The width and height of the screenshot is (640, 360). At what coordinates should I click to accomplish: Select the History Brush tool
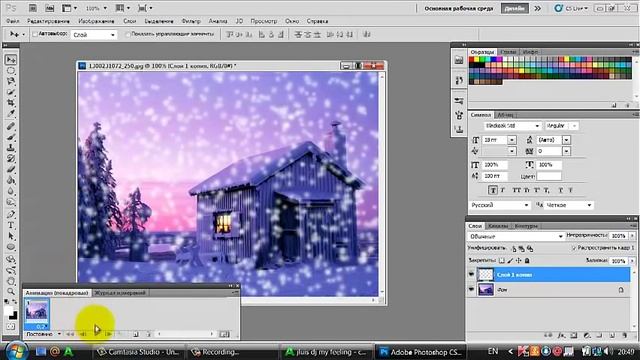11,158
